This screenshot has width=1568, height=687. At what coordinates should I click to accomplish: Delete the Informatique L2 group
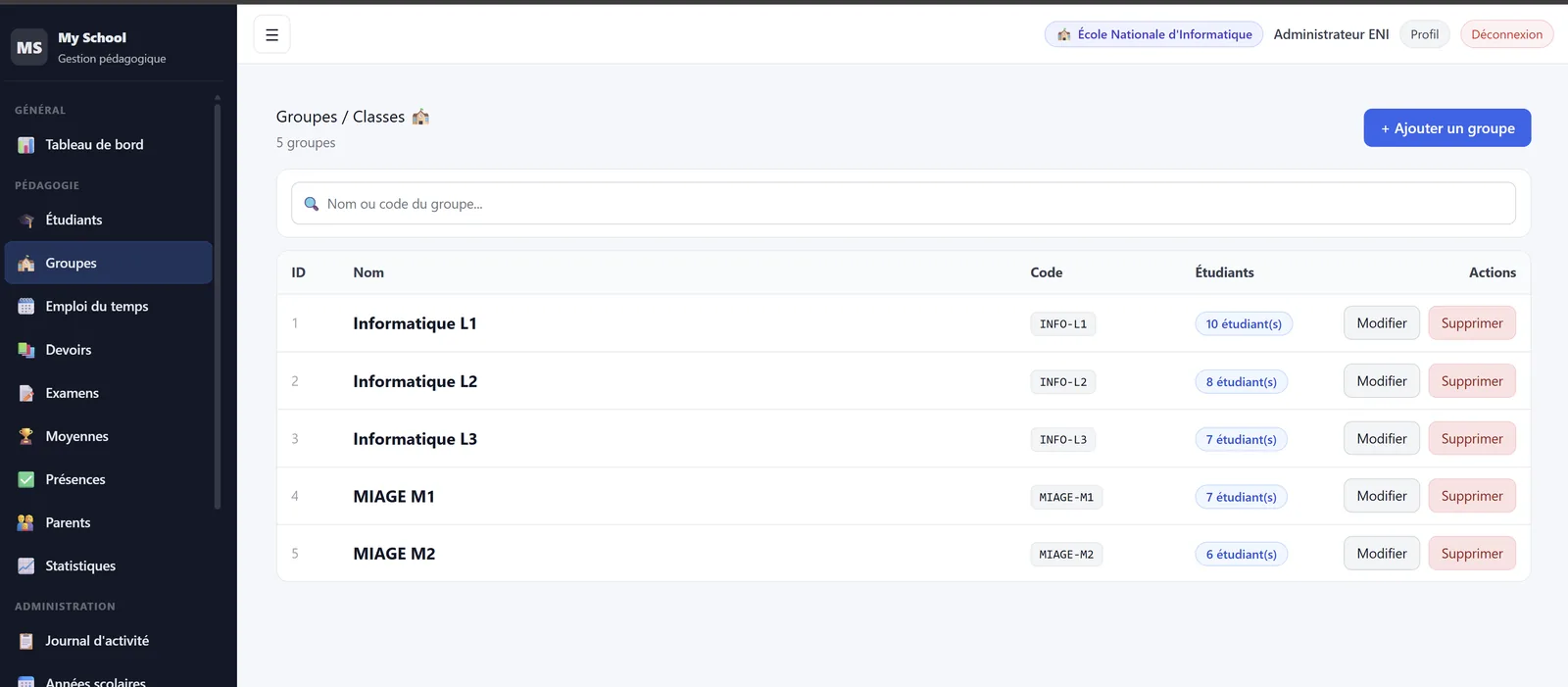tap(1472, 381)
